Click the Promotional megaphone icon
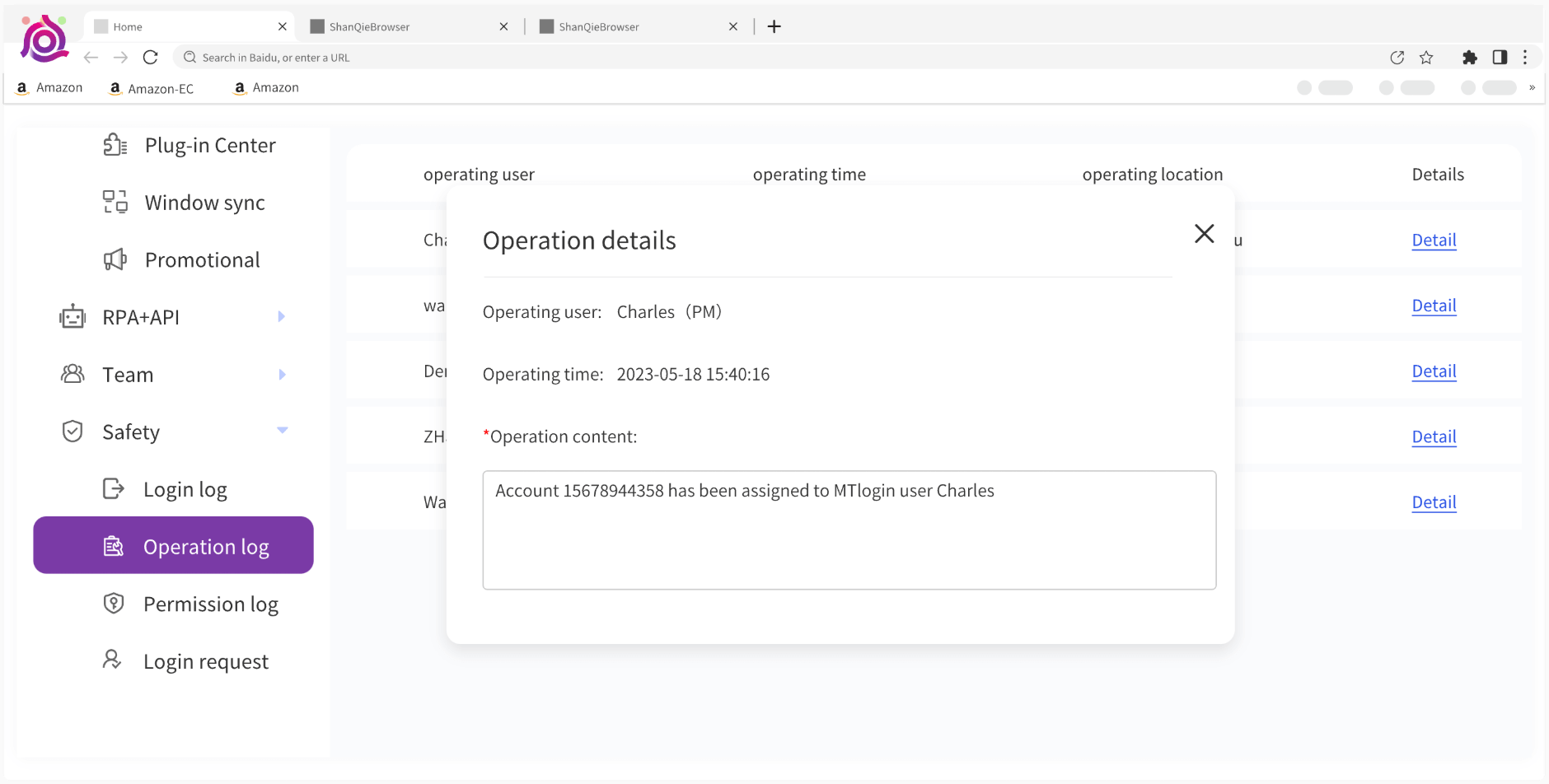Image resolution: width=1549 pixels, height=784 pixels. click(x=115, y=259)
